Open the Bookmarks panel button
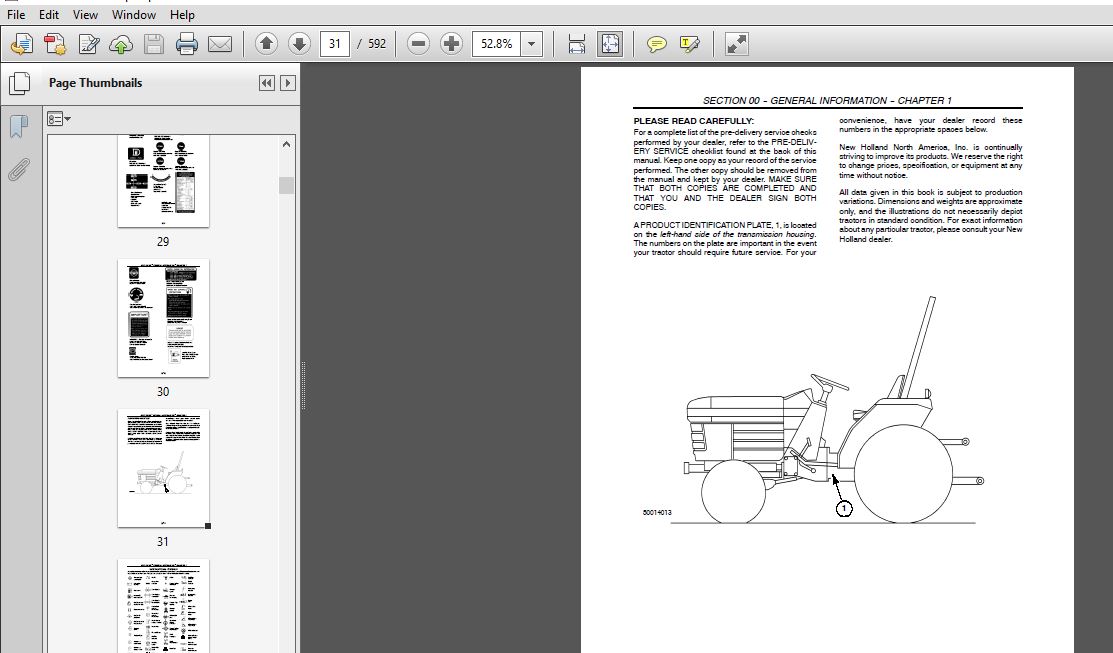Image resolution: width=1113 pixels, height=653 pixels. pyautogui.click(x=18, y=127)
